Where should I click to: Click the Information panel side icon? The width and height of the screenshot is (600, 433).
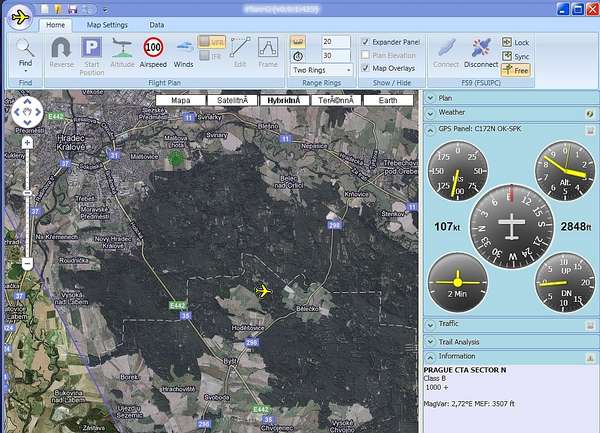[x=590, y=358]
